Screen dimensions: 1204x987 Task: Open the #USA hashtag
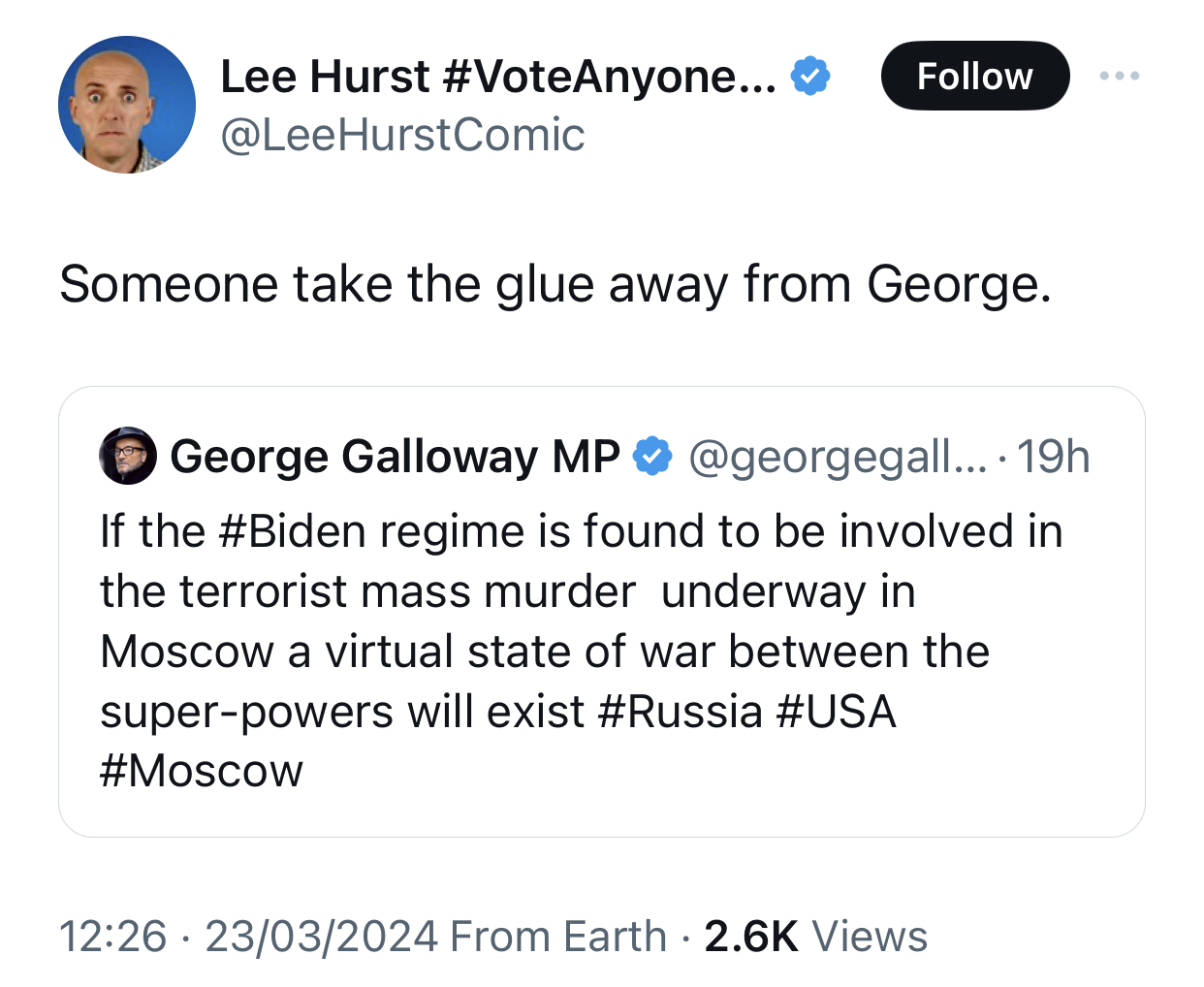[837, 712]
